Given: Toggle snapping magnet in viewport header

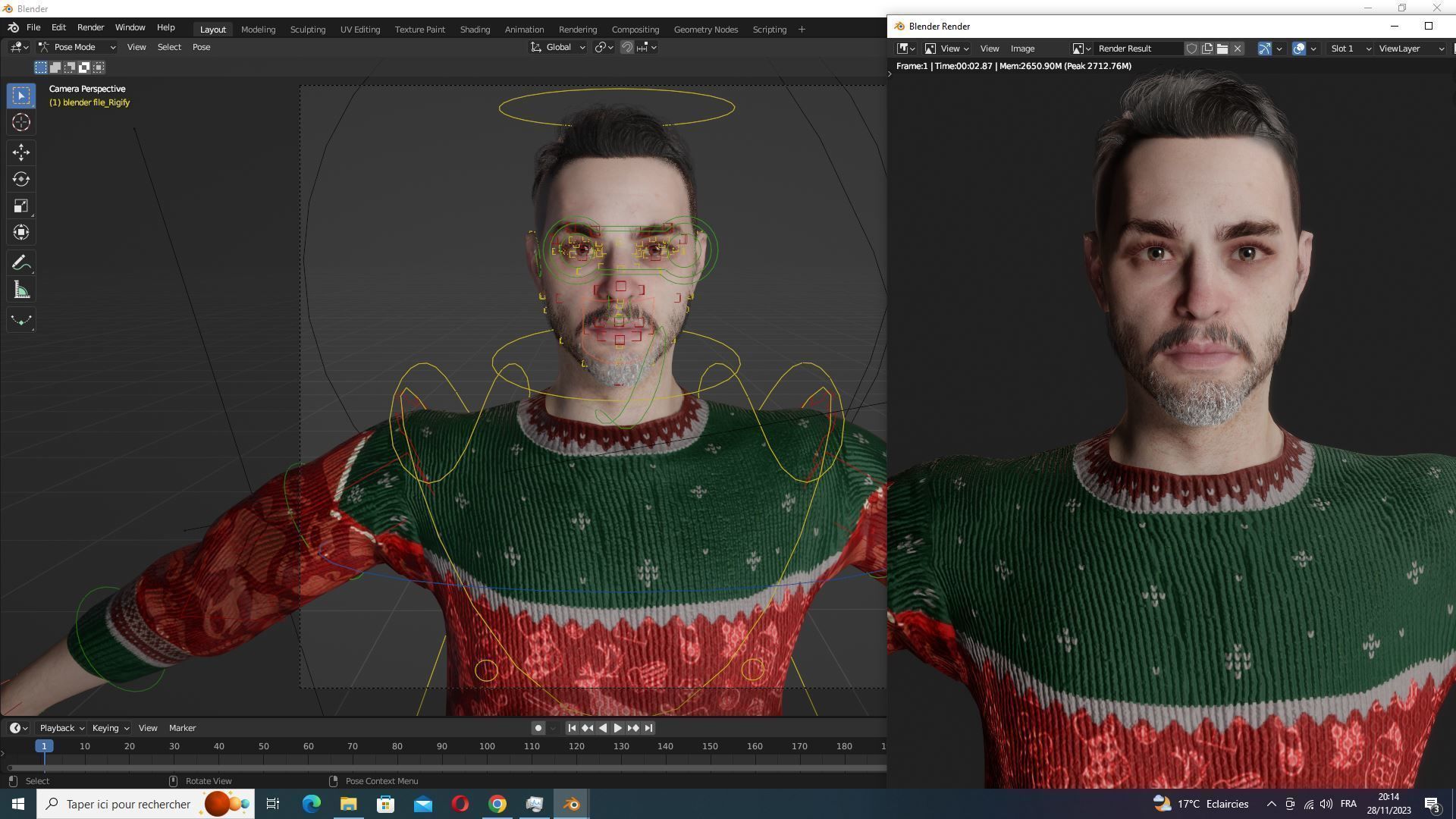Looking at the screenshot, I should tap(627, 47).
